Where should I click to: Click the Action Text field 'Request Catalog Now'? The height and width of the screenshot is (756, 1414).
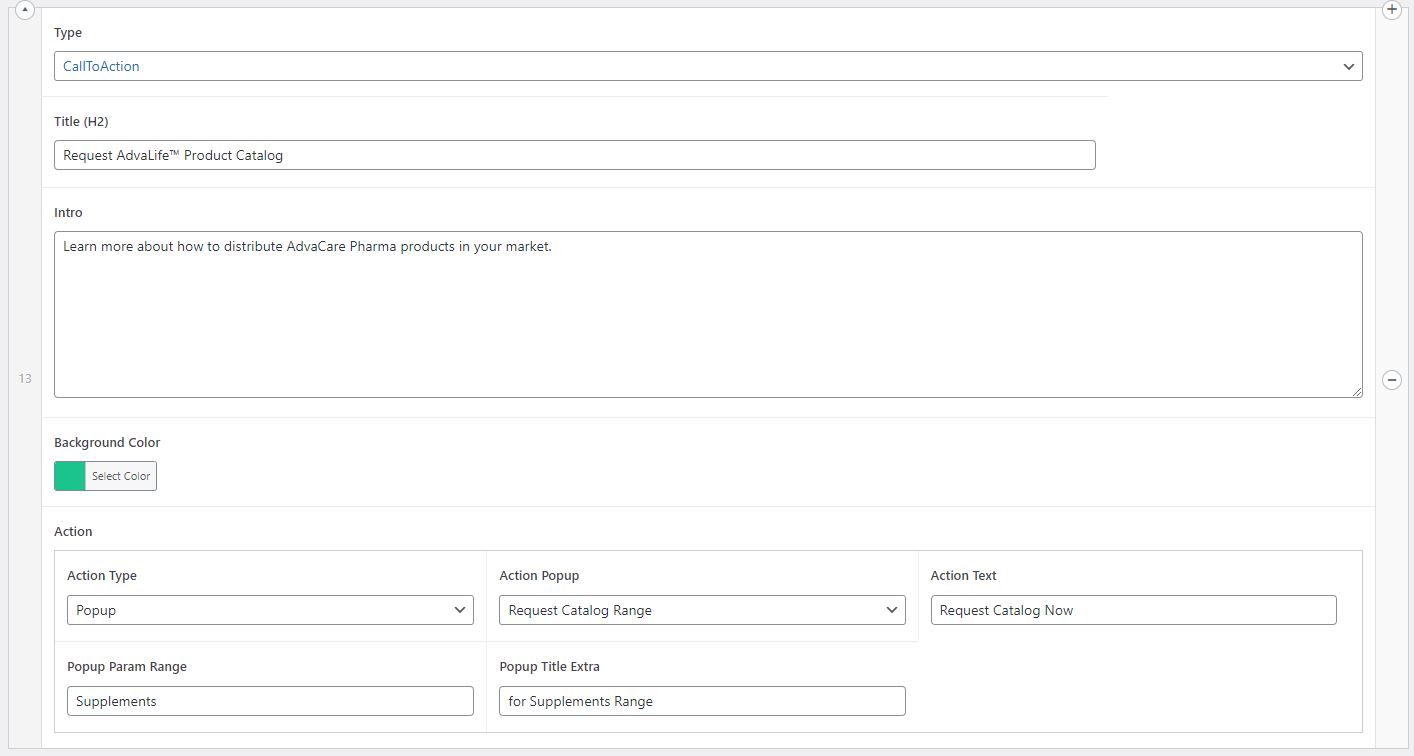coord(1133,610)
